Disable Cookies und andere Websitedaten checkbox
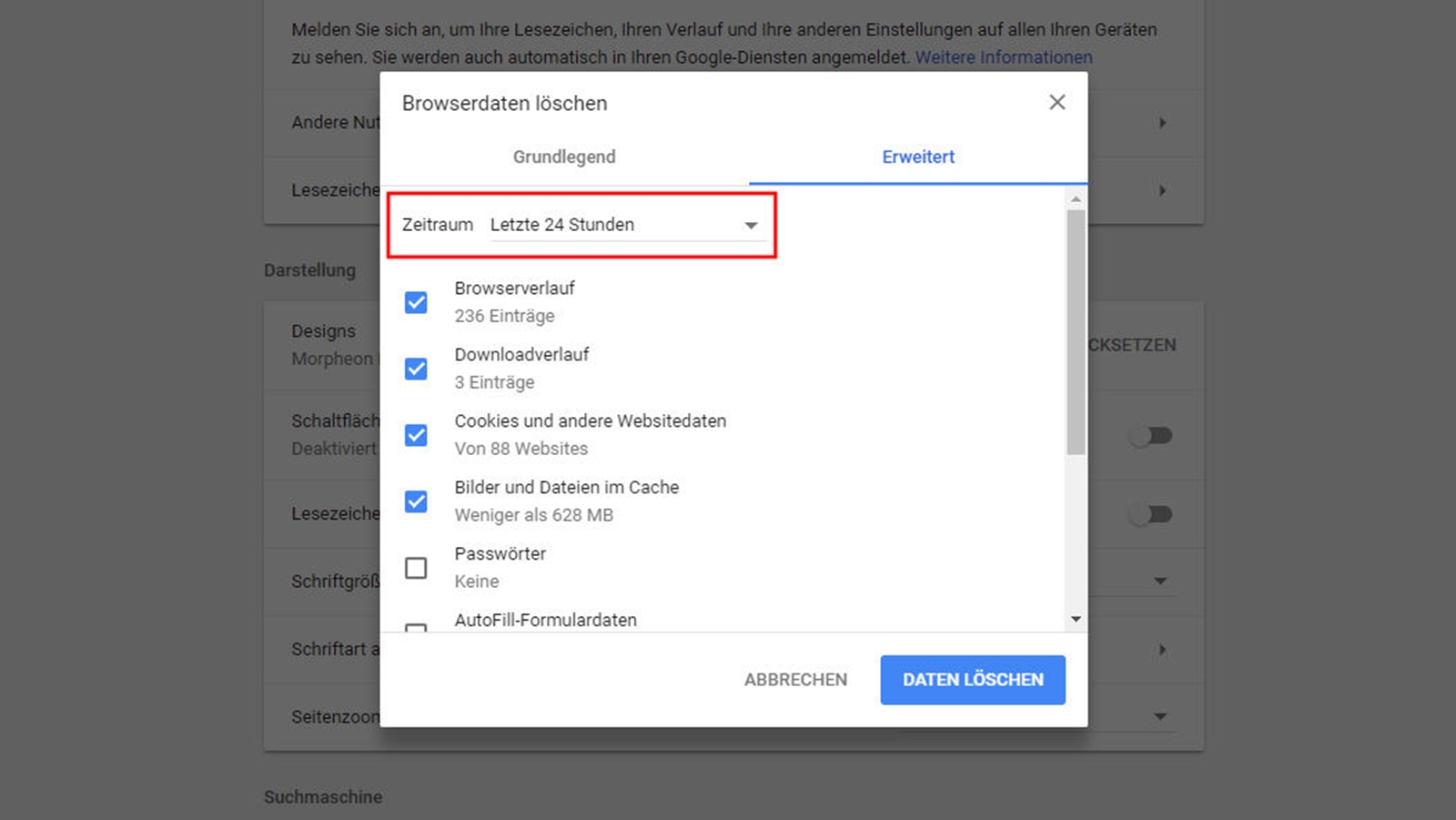This screenshot has width=1456, height=820. [x=416, y=435]
